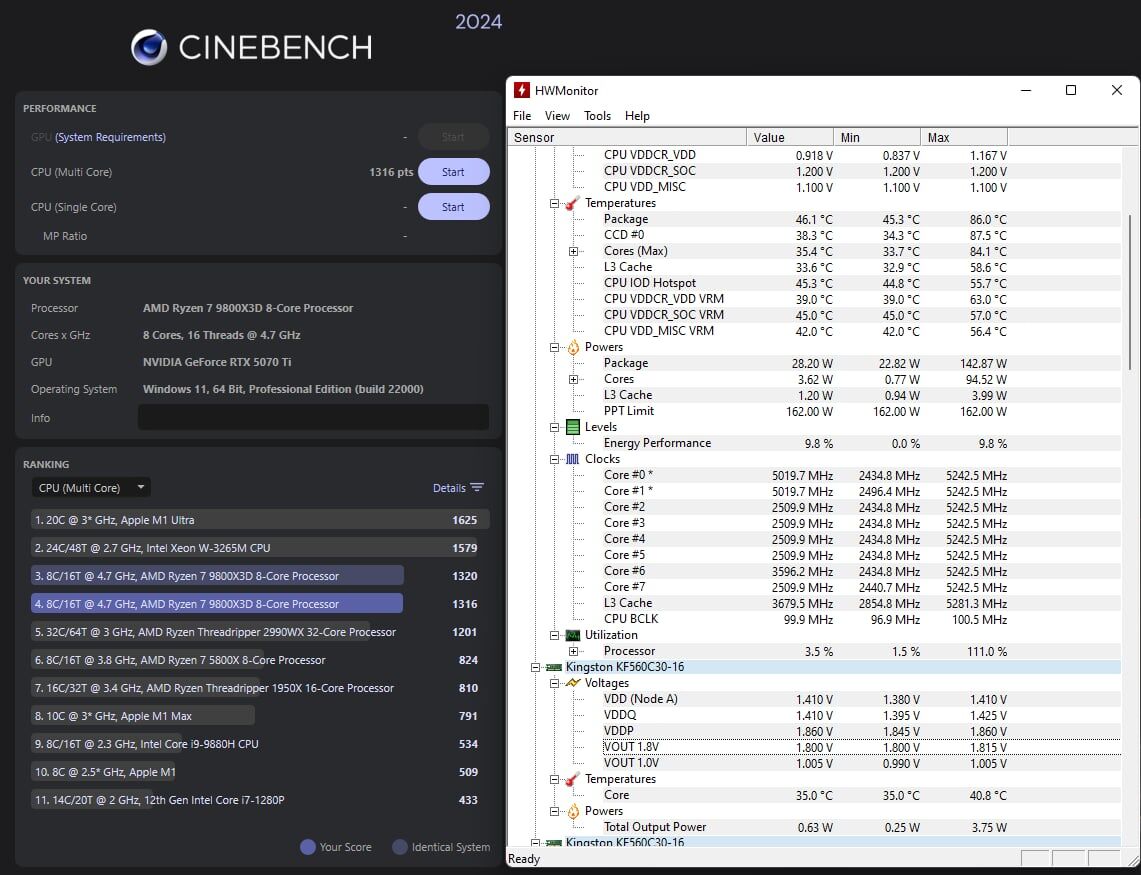
Task: Click the green Levels icon
Action: coord(573,427)
